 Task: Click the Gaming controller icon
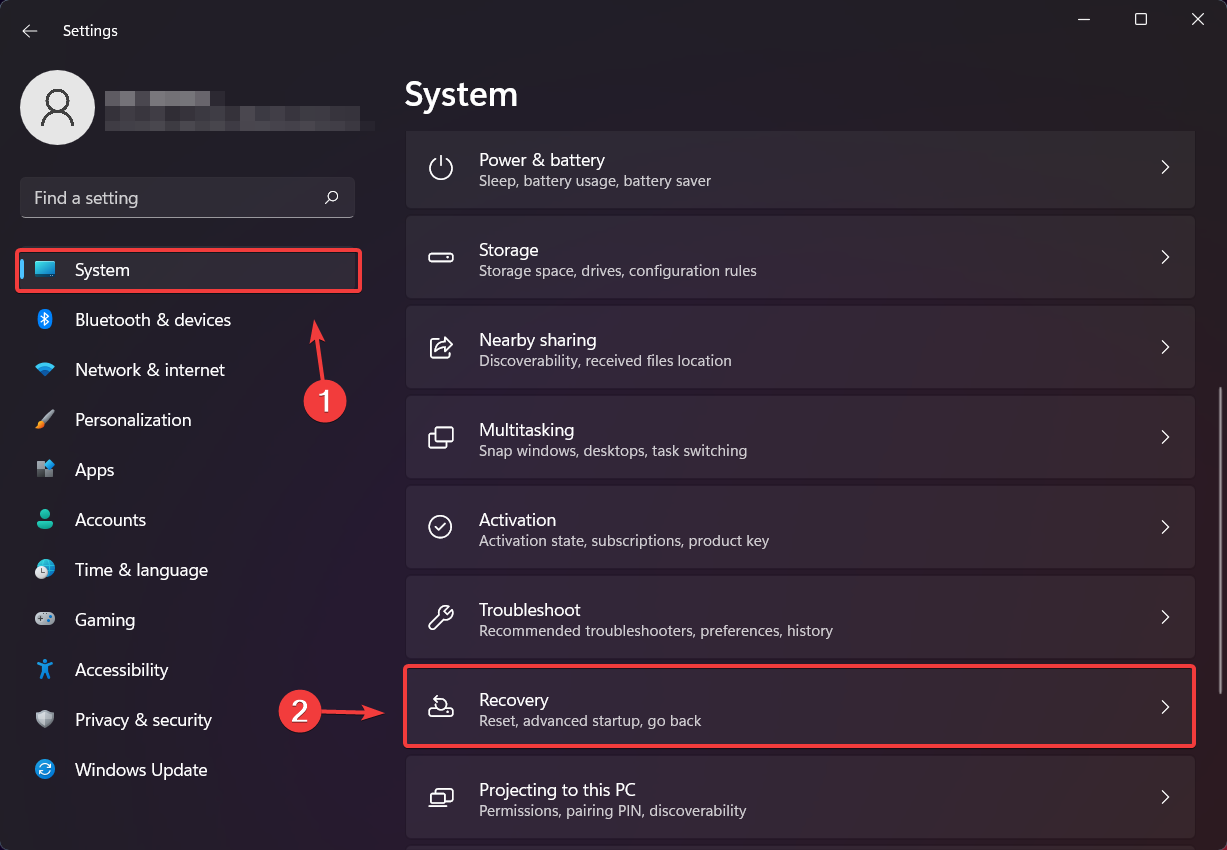tap(45, 620)
